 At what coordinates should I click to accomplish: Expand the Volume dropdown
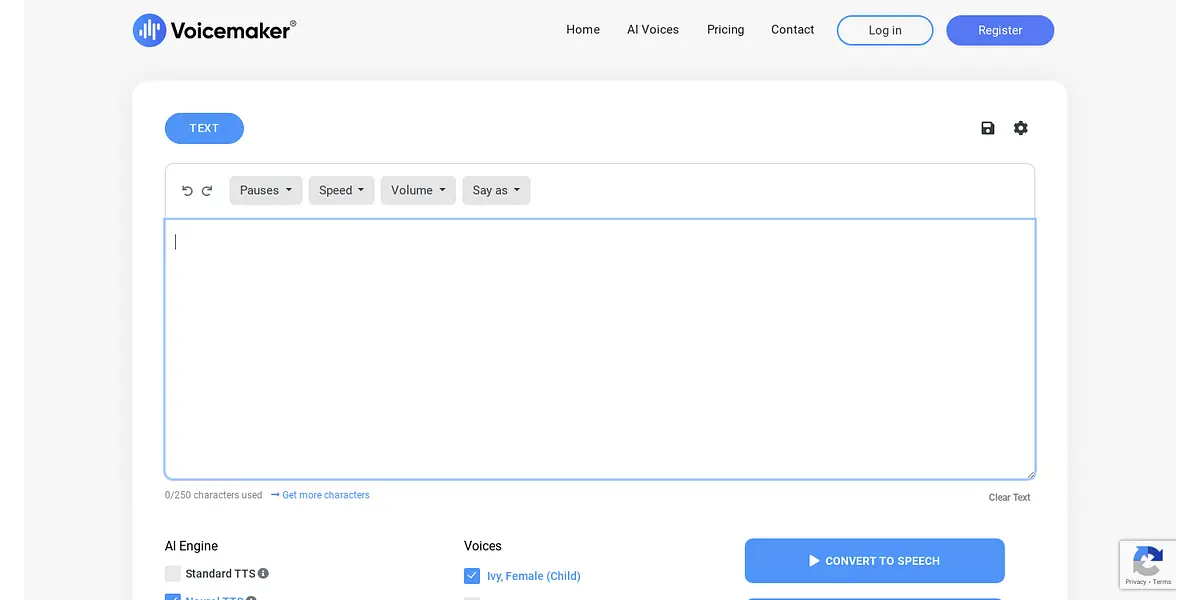418,191
